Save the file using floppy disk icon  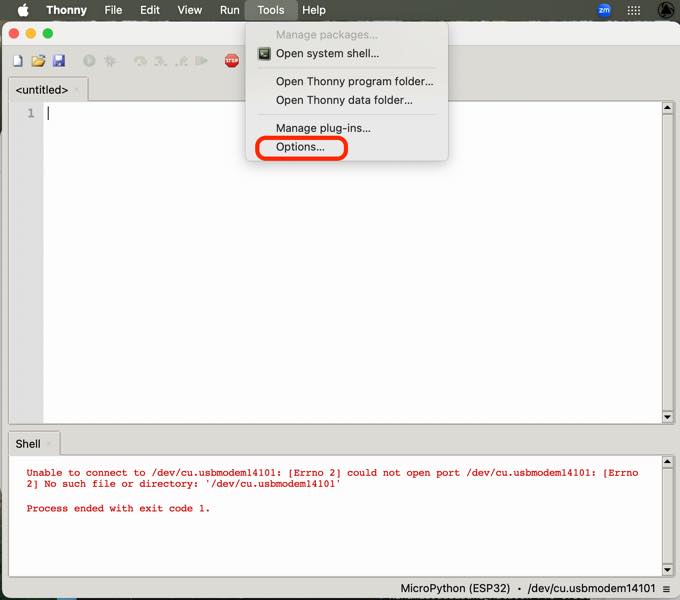(x=59, y=61)
